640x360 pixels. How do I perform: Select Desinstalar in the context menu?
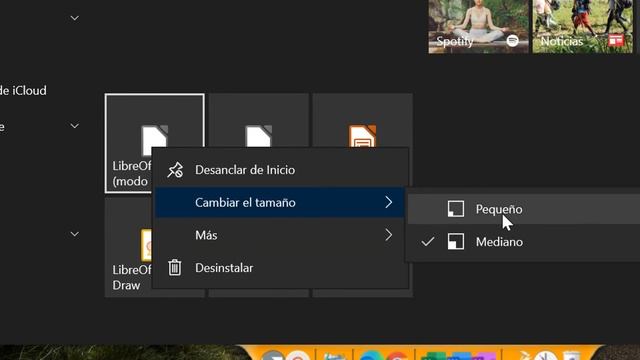tap(280, 268)
